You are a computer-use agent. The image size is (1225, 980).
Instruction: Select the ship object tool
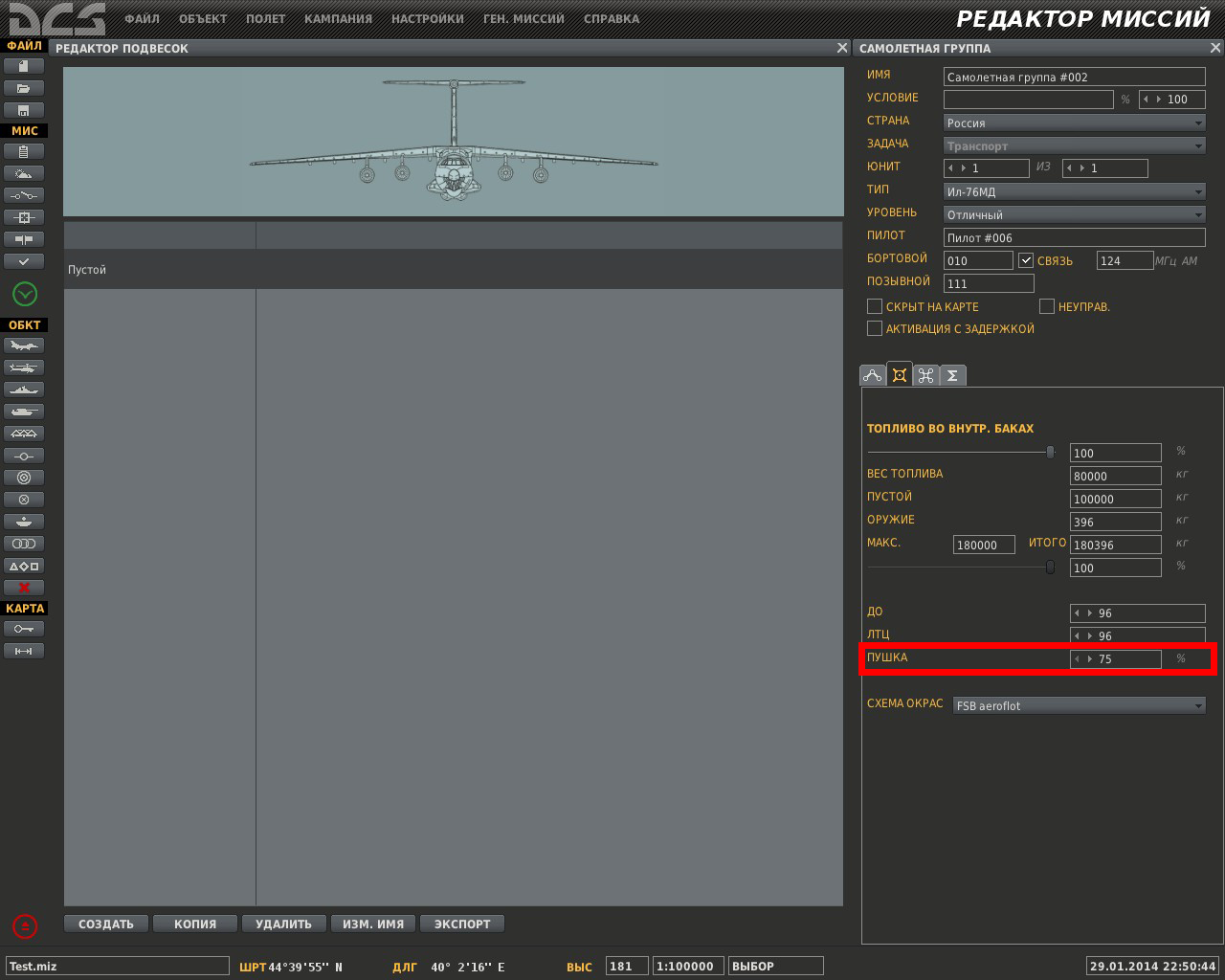click(24, 390)
